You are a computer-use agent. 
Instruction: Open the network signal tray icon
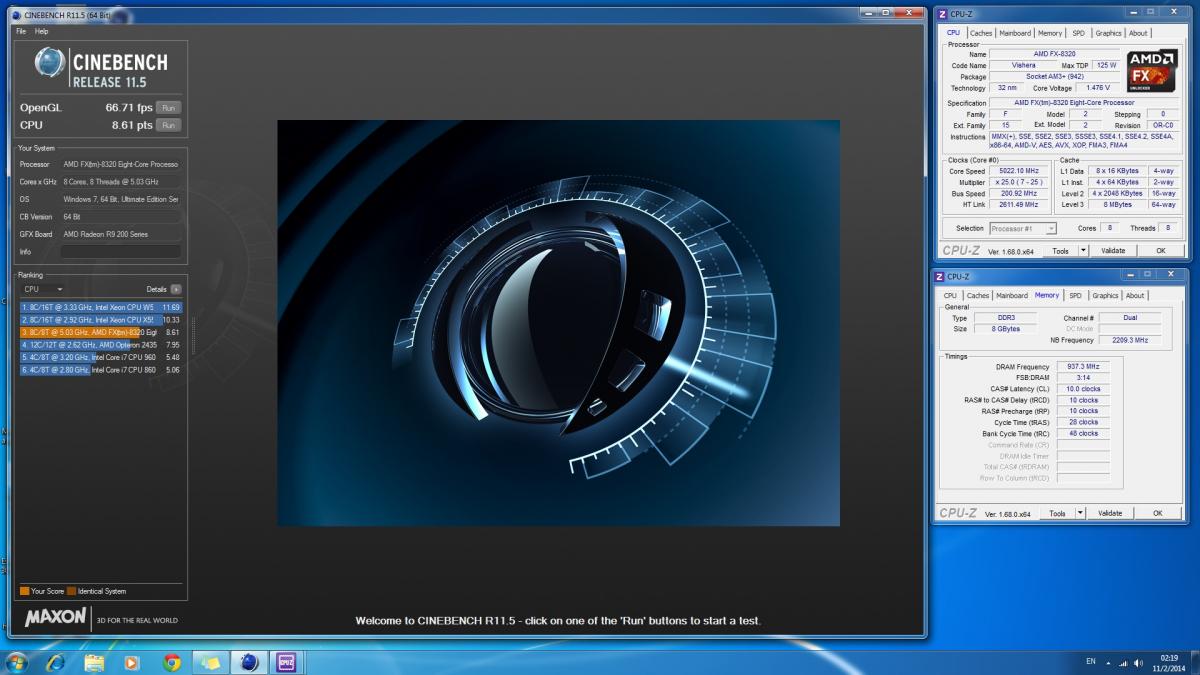tap(1124, 663)
